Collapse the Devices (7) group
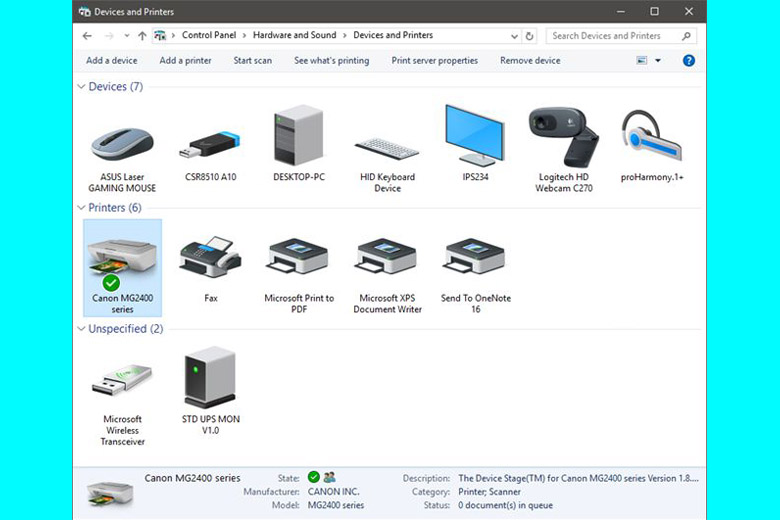The height and width of the screenshot is (520, 780). 81,87
